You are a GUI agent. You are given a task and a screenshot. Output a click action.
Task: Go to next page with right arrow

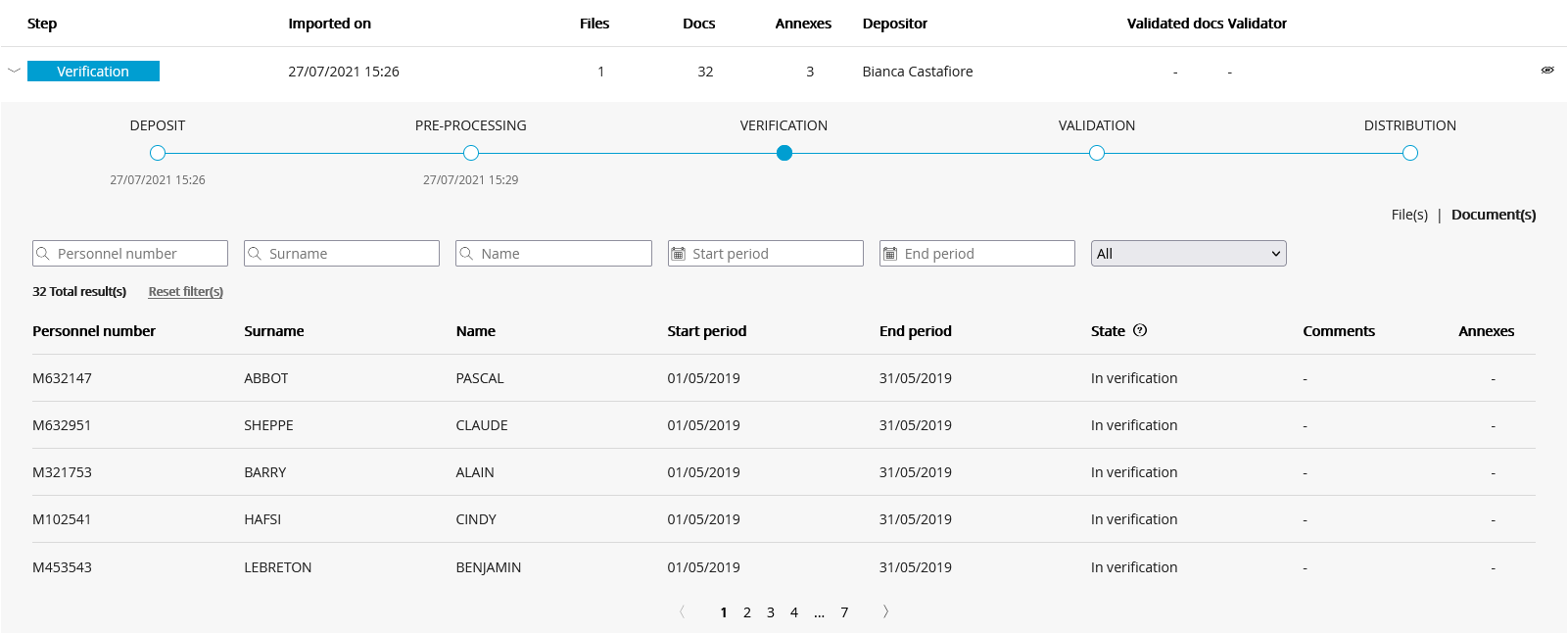[x=885, y=611]
